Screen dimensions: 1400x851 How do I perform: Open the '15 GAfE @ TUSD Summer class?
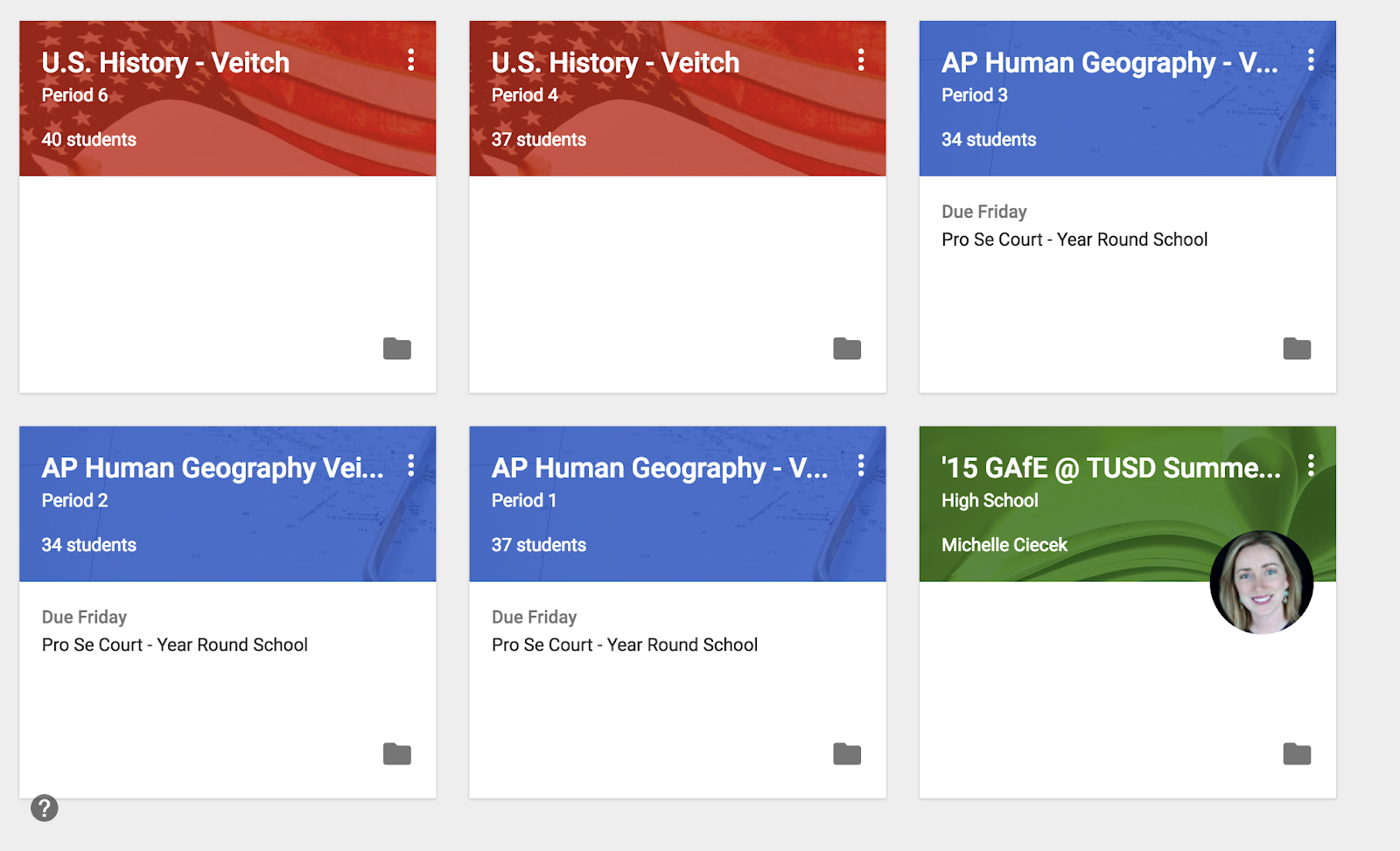coord(1110,469)
